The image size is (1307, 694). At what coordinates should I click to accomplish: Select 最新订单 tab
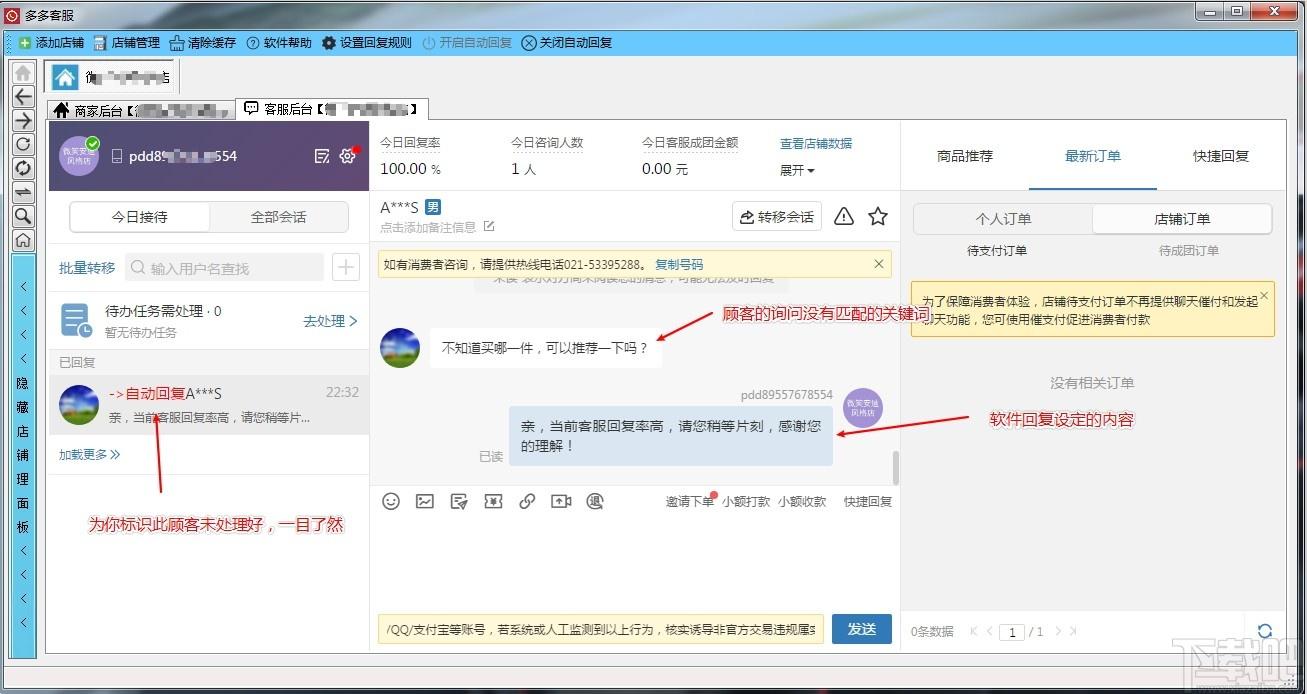pos(1093,156)
